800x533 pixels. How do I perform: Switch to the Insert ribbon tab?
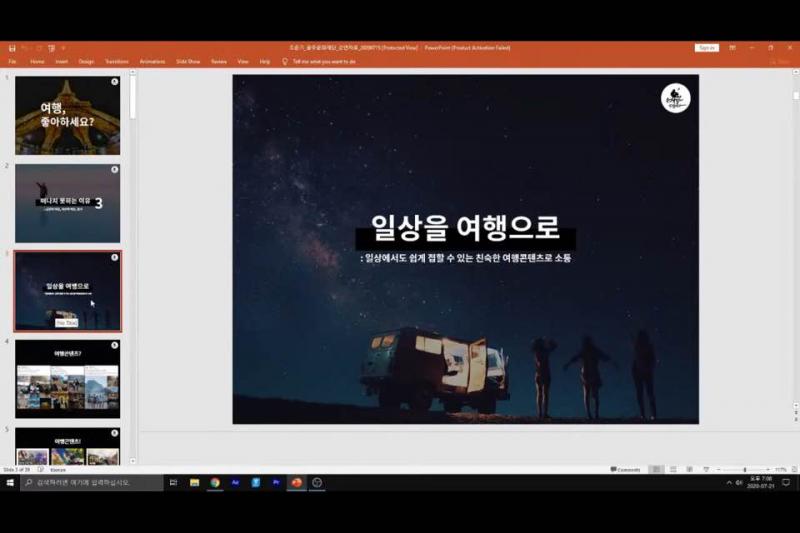[x=61, y=61]
